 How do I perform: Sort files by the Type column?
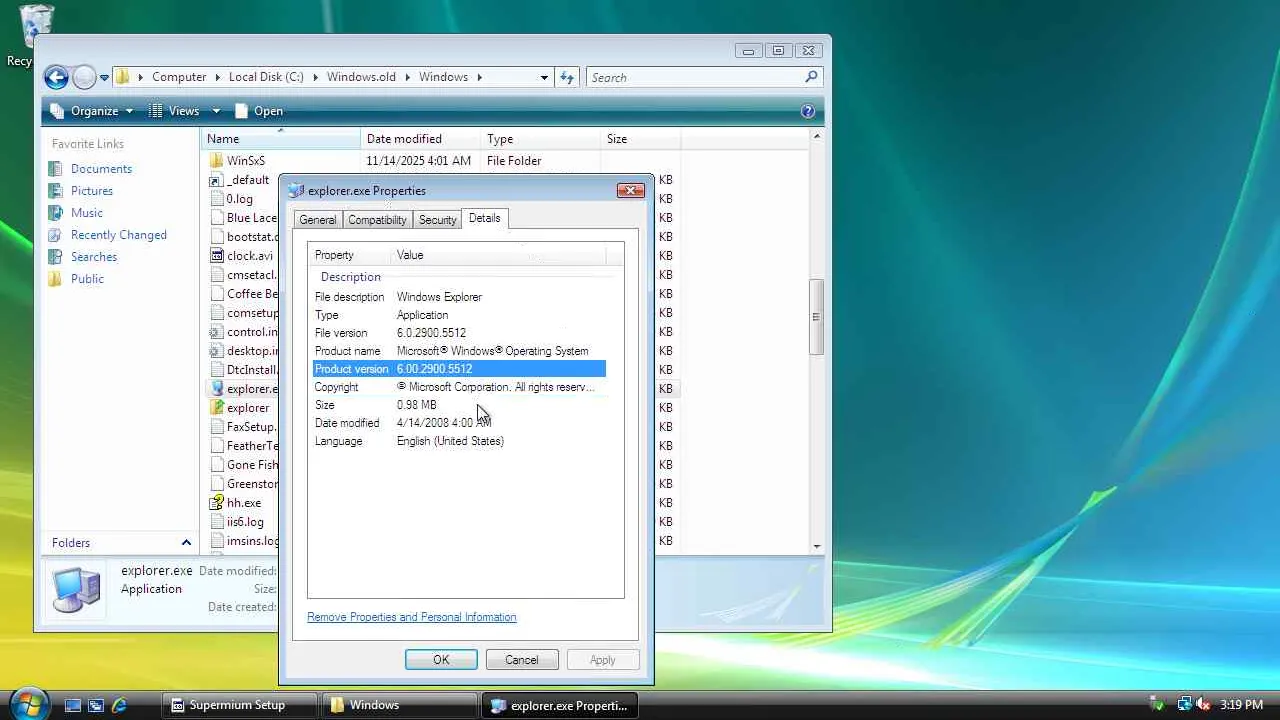(540, 139)
